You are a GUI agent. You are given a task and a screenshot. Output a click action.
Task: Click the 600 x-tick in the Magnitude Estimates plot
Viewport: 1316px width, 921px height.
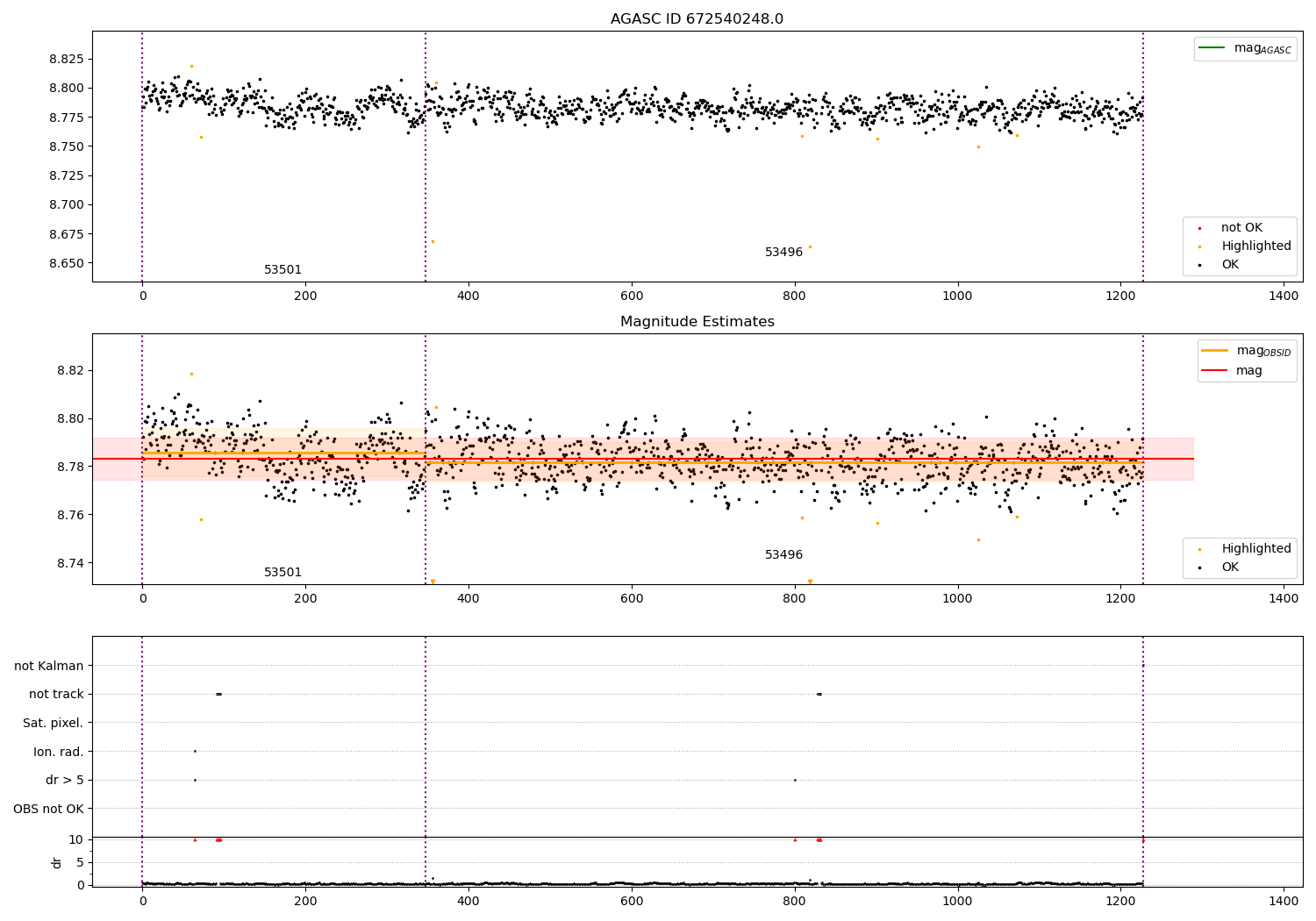[632, 599]
